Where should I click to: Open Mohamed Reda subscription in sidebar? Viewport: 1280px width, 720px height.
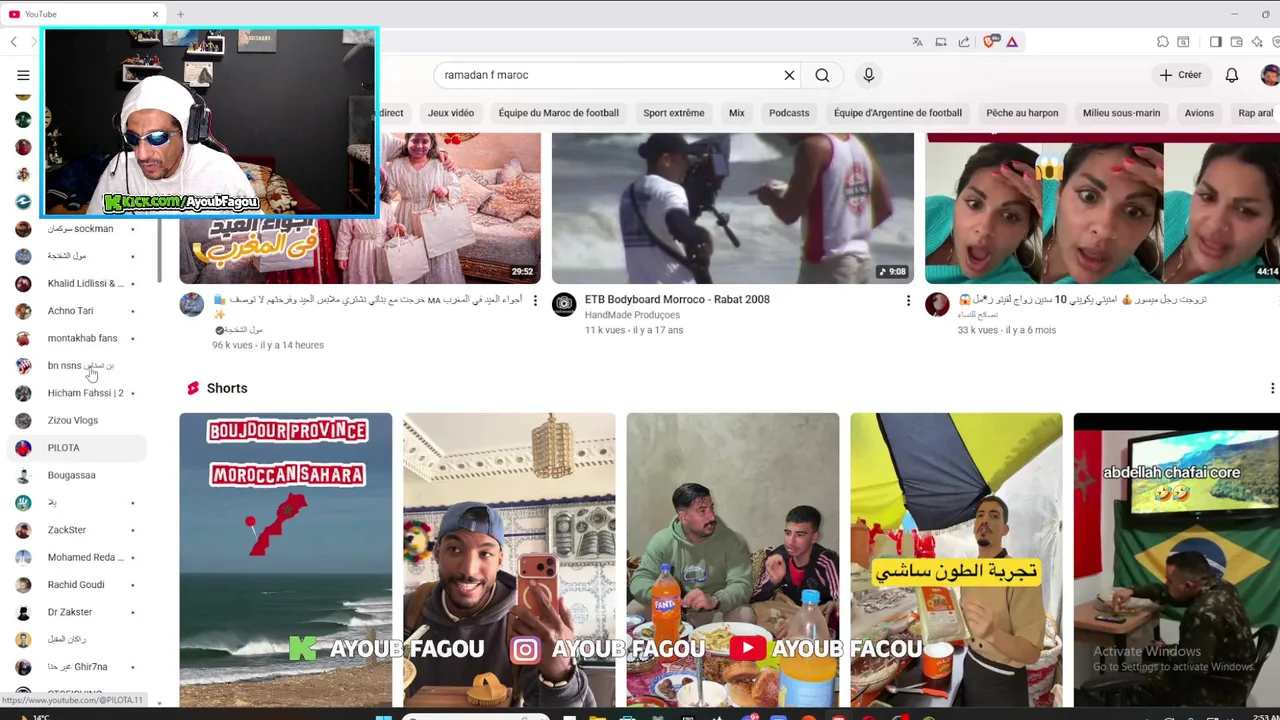[x=75, y=557]
